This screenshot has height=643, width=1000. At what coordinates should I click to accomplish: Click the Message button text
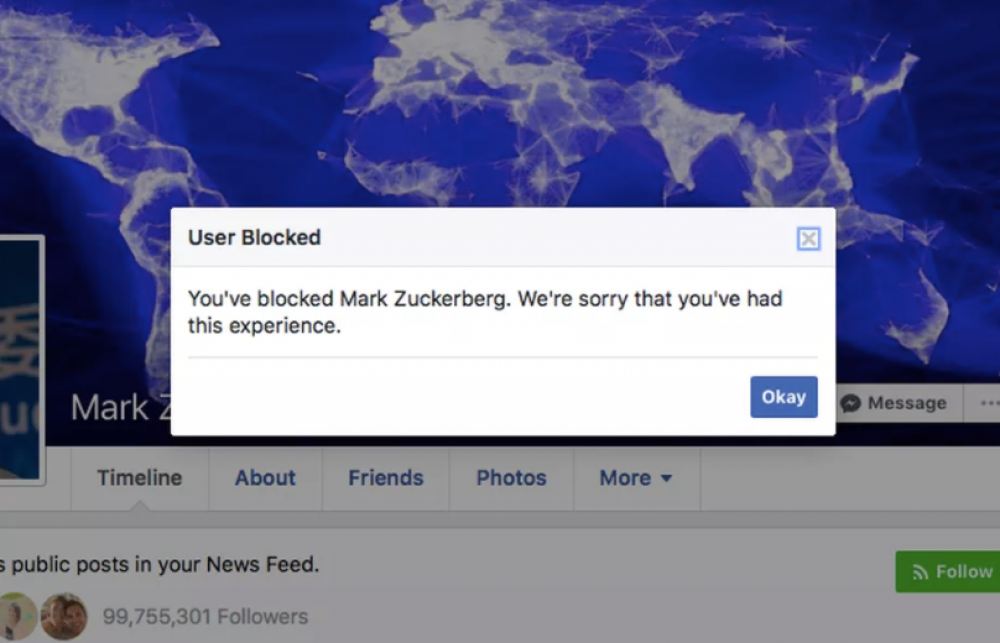907,403
